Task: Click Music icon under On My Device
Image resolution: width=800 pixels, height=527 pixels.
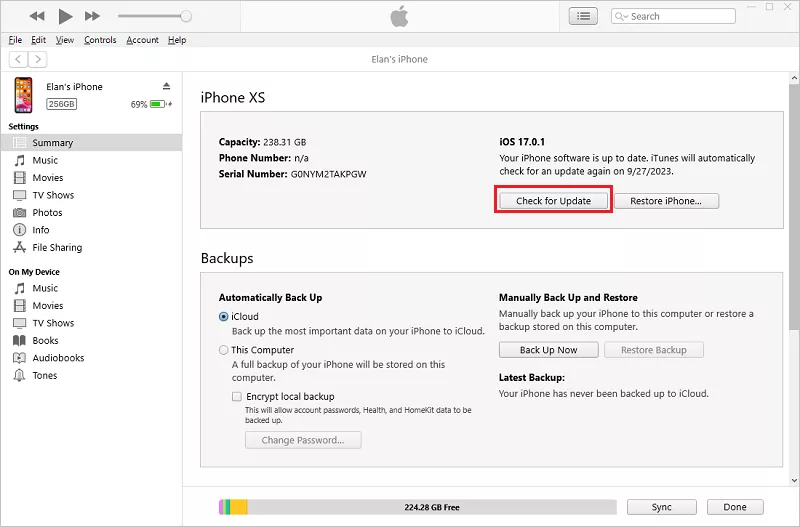Action: pos(19,288)
